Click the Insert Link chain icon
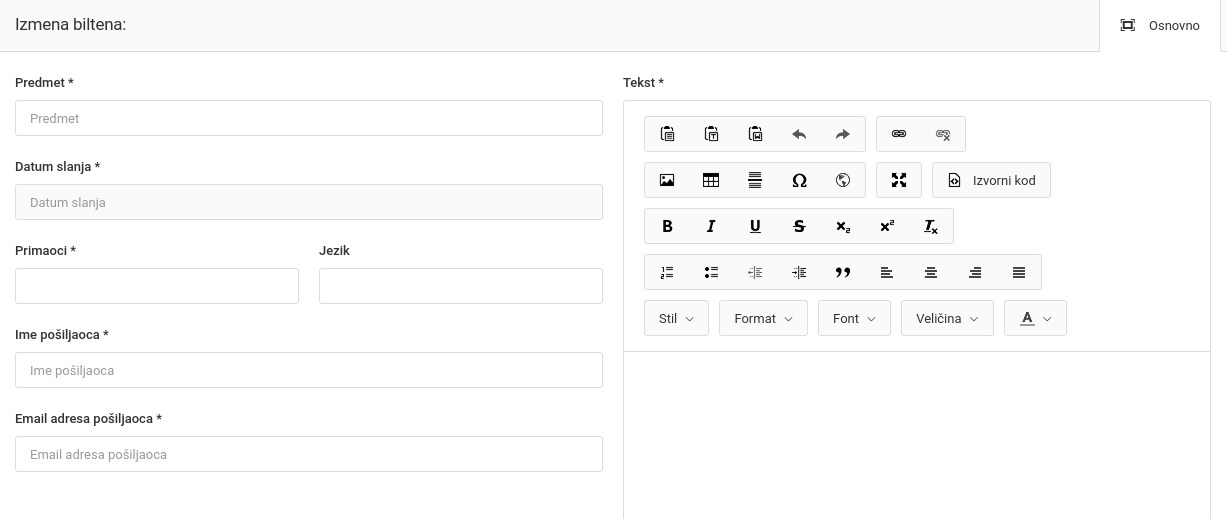The height and width of the screenshot is (519, 1227). tap(899, 134)
